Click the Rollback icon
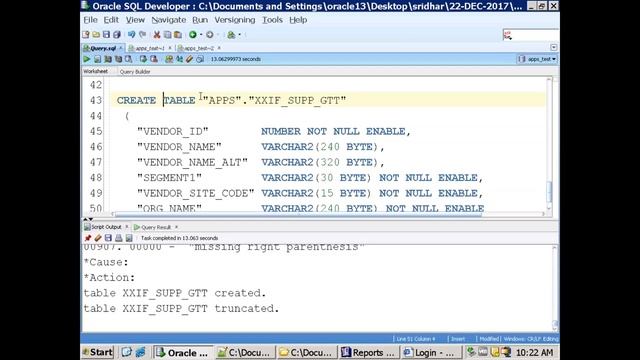This screenshot has width=640, height=360. 154,59
